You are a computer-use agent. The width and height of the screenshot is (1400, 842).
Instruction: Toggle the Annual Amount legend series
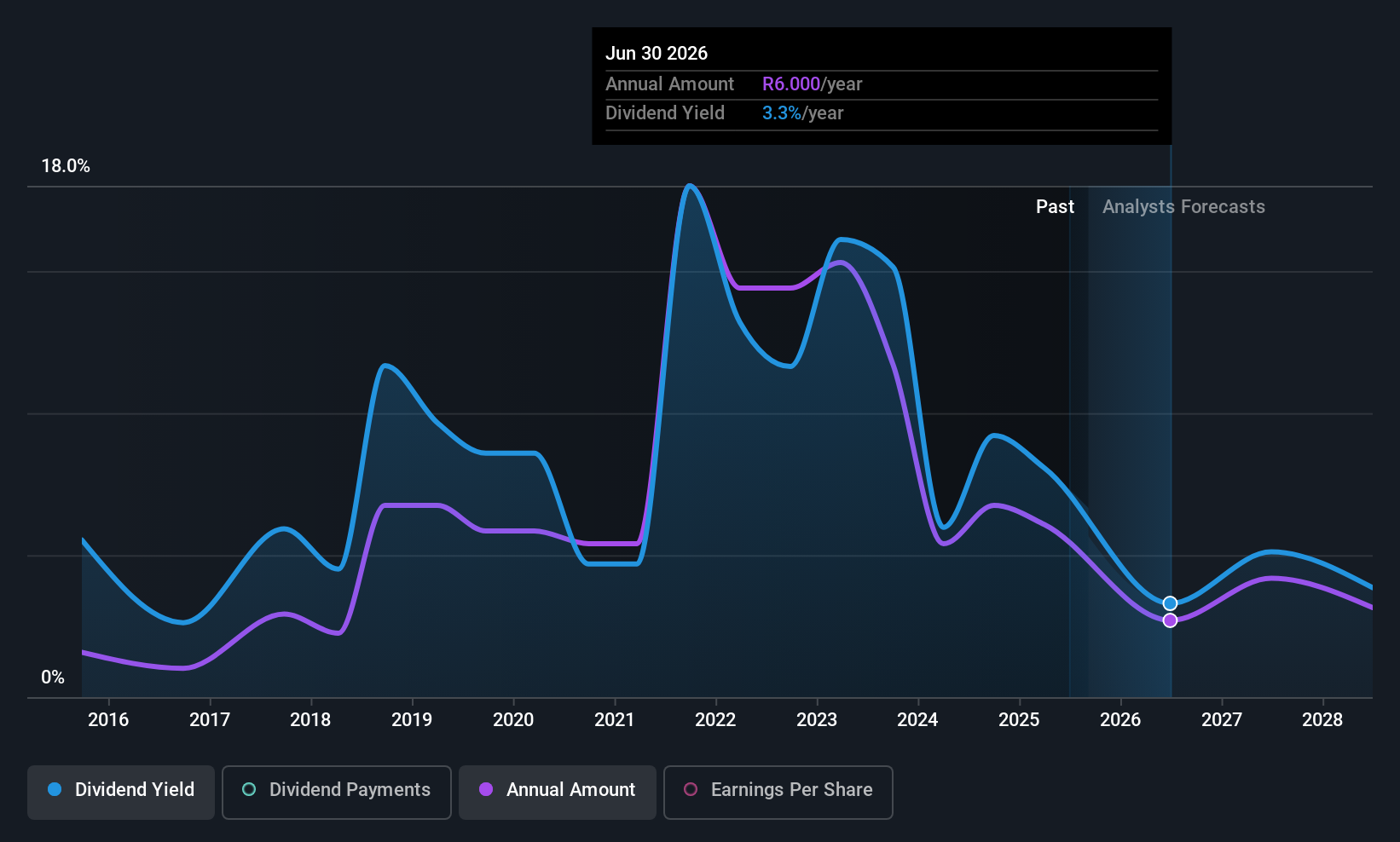(x=558, y=792)
